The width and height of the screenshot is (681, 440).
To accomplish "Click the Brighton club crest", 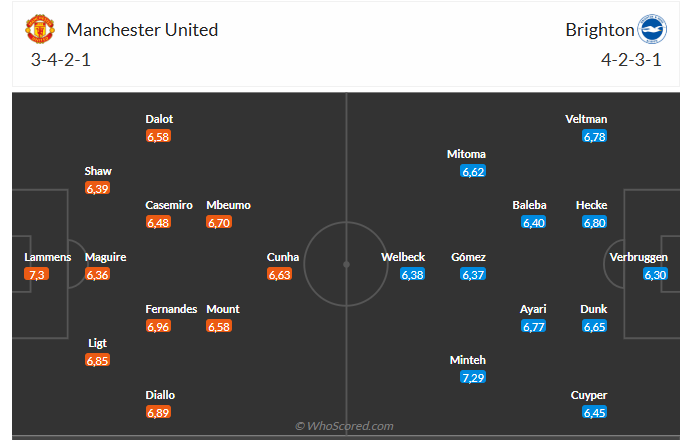I will 653,30.
